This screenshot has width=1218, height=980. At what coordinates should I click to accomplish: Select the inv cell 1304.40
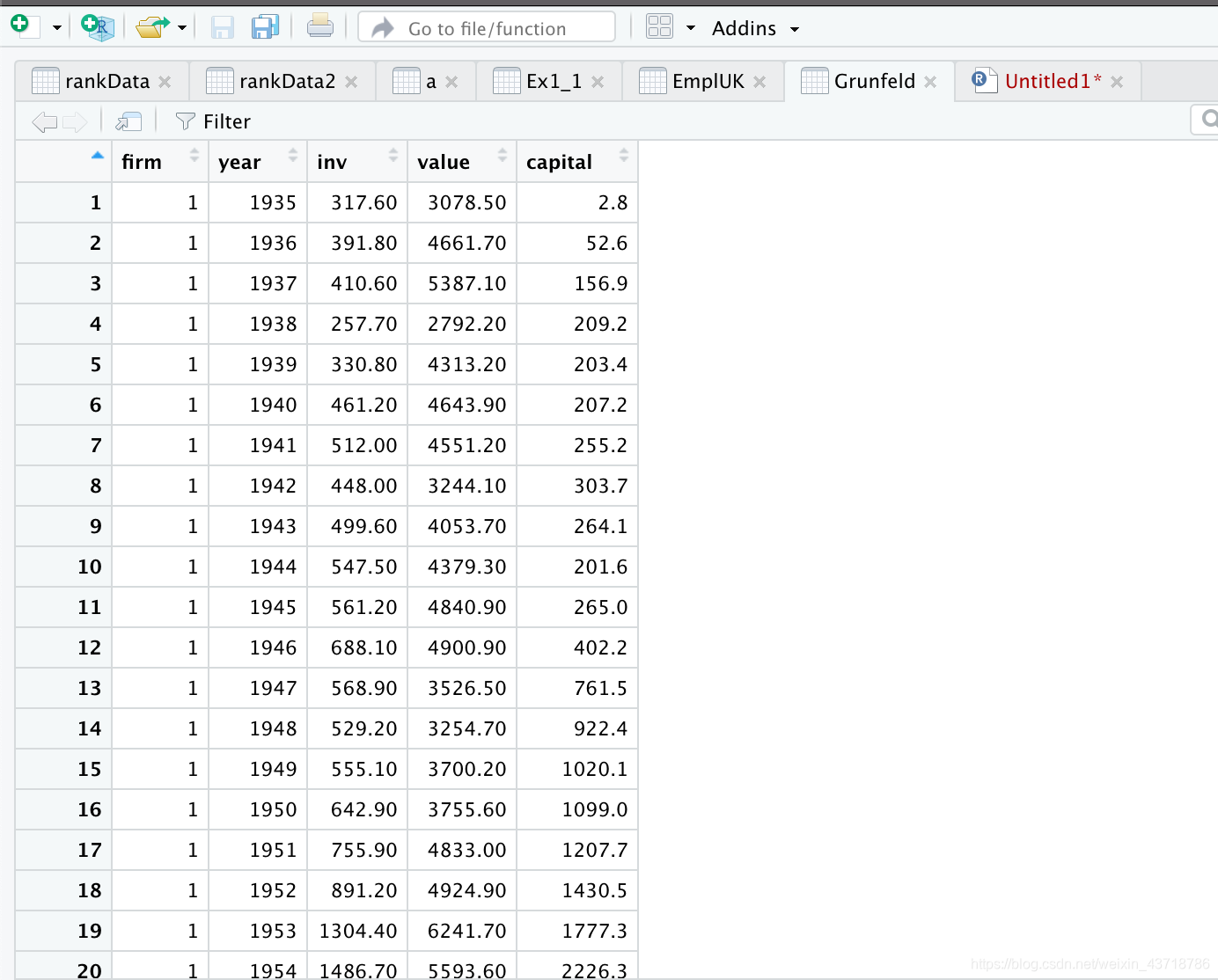click(357, 931)
